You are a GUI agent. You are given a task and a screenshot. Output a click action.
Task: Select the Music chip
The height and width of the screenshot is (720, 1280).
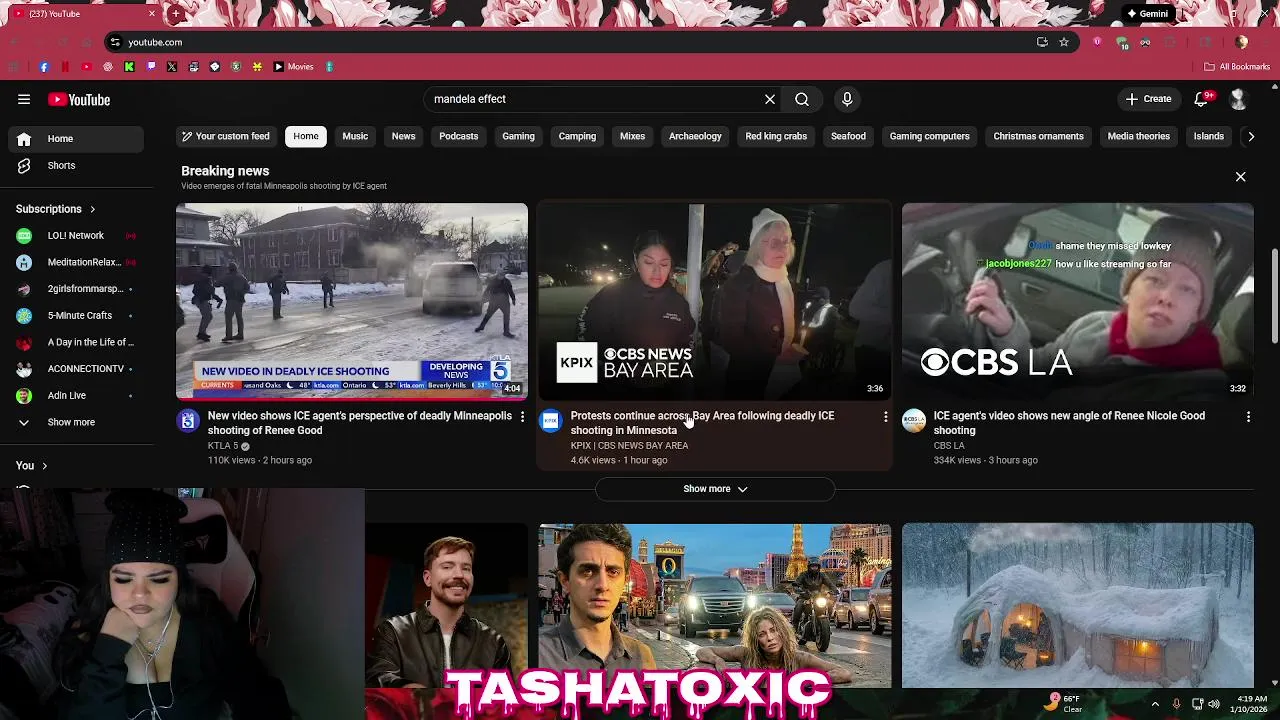coord(355,136)
